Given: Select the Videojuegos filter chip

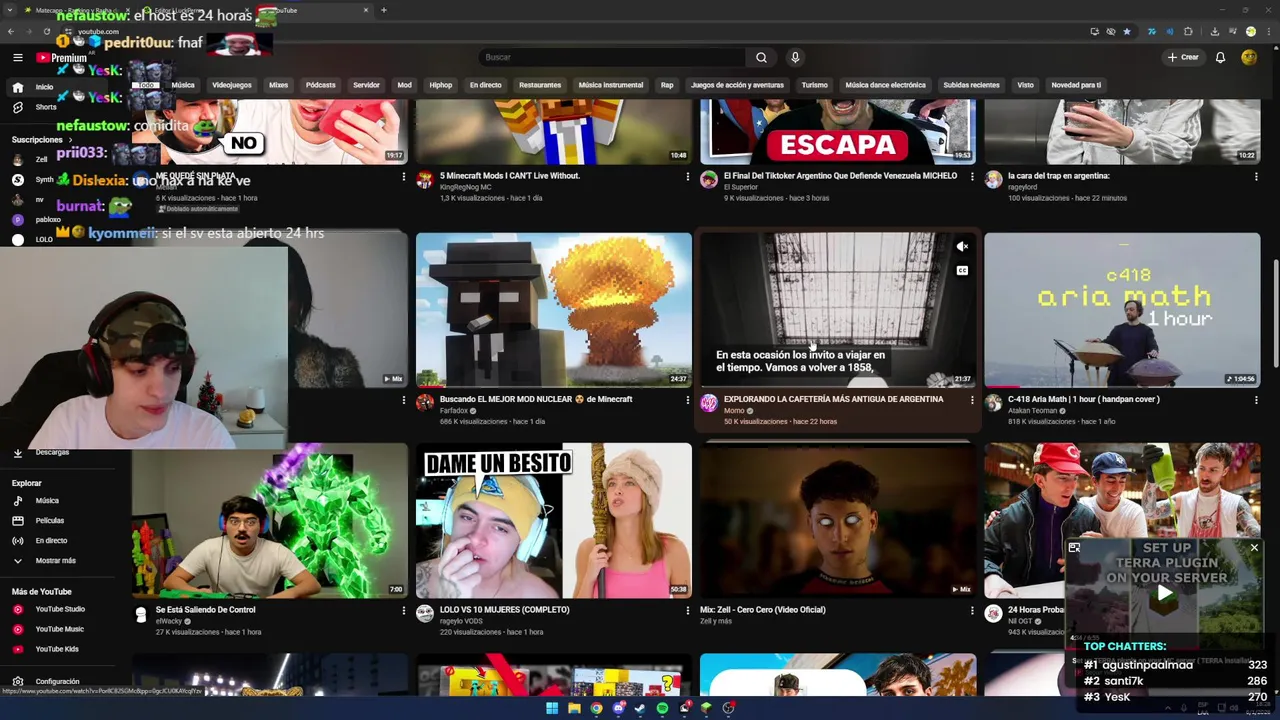Looking at the screenshot, I should pyautogui.click(x=232, y=85).
